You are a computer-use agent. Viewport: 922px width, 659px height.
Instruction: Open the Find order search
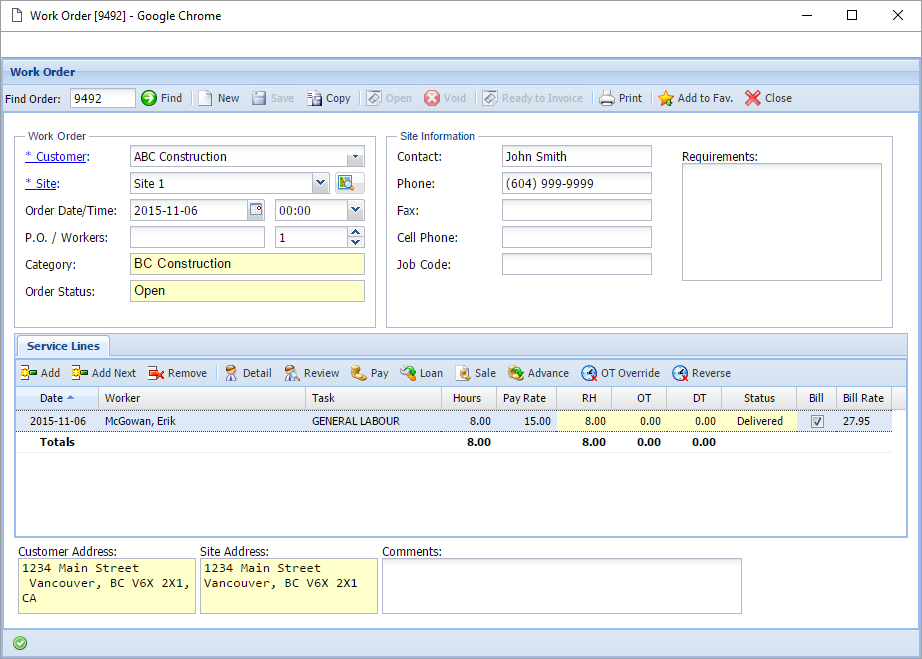pos(162,98)
